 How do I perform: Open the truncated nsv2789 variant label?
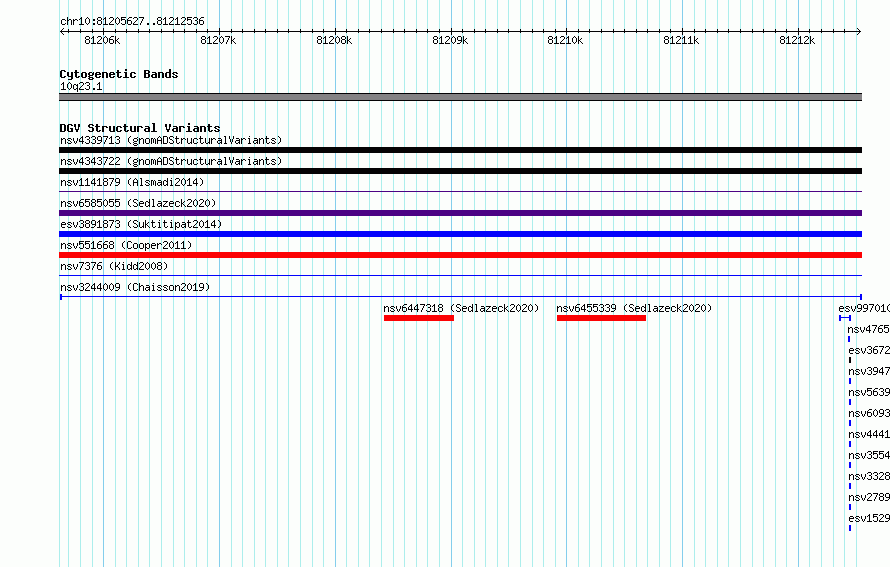point(869,497)
